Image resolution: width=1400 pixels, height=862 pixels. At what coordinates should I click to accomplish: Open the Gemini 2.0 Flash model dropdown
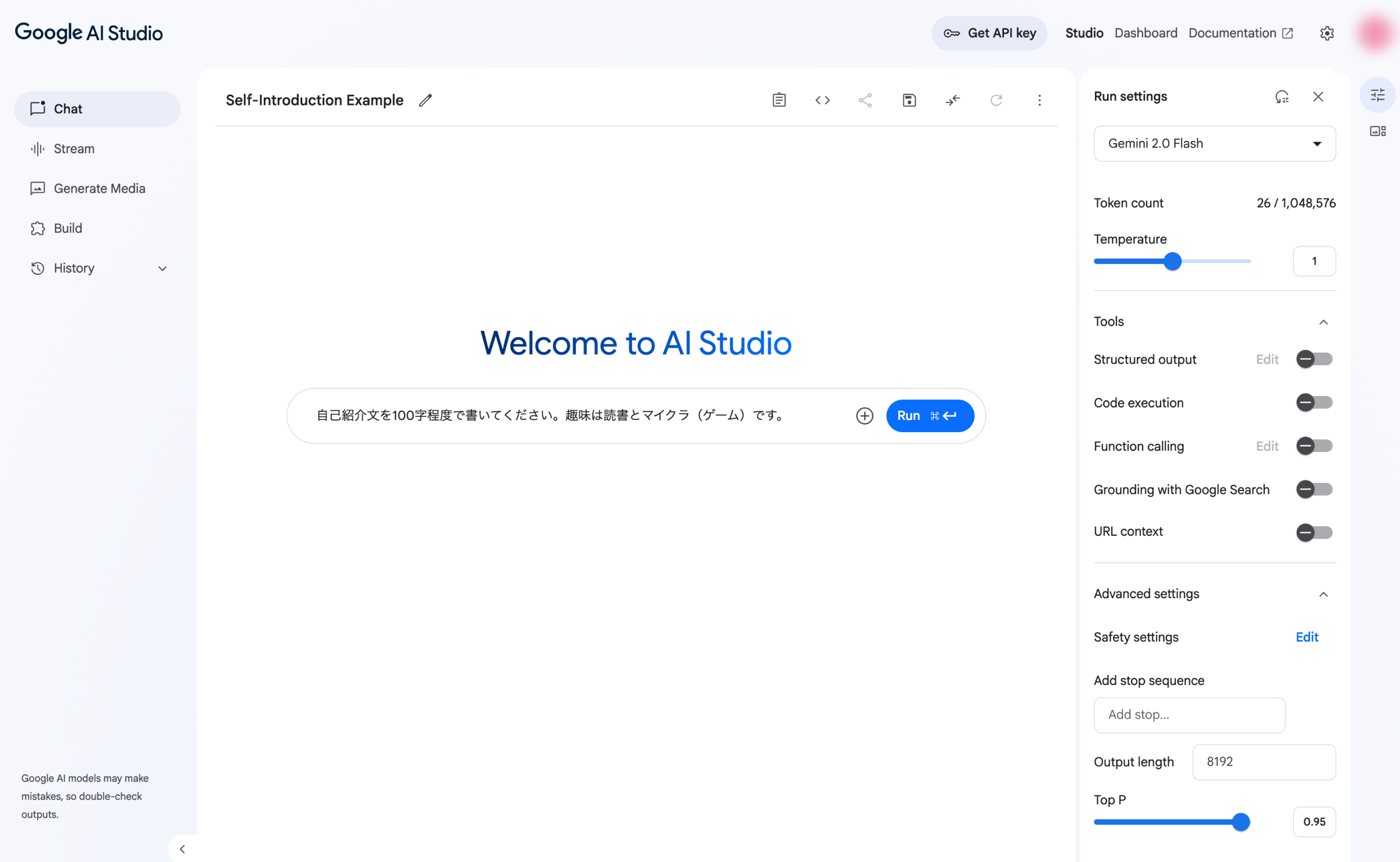(x=1214, y=143)
